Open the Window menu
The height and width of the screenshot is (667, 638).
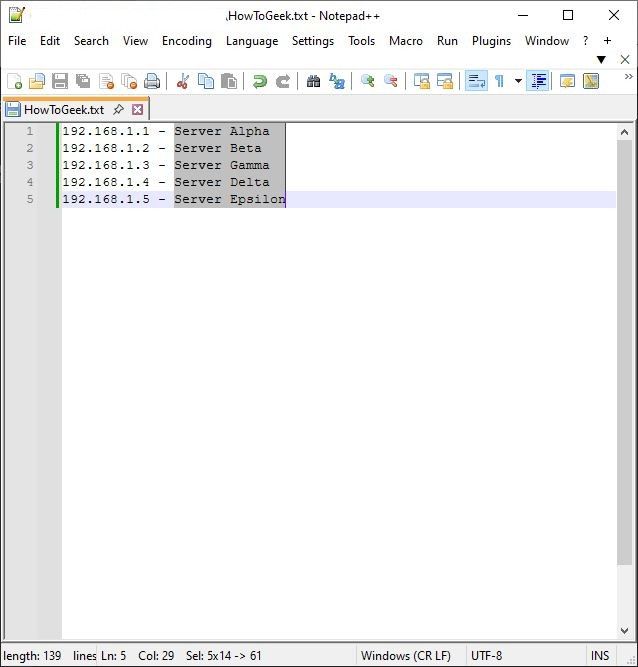547,41
